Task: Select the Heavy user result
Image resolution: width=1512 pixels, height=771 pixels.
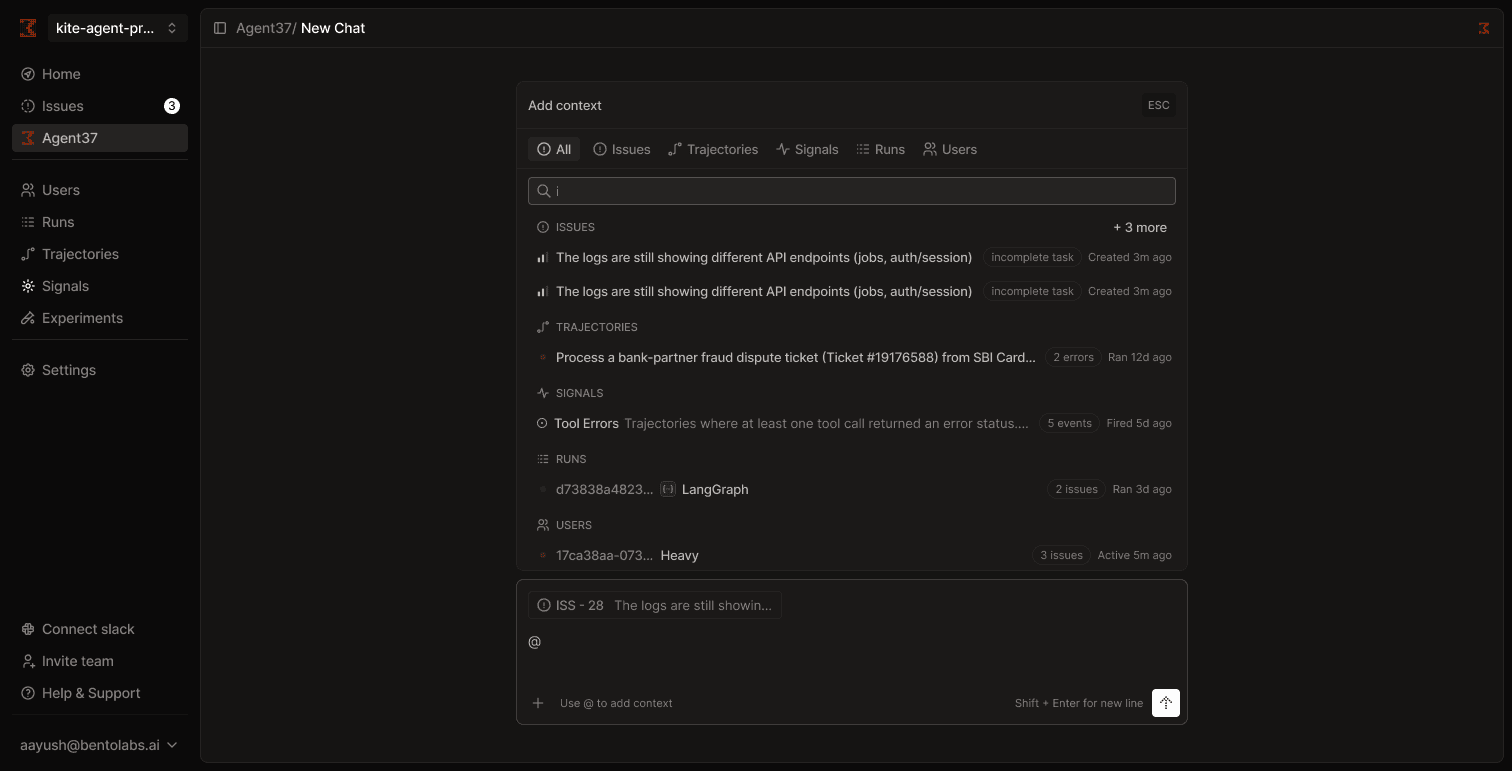Action: [x=852, y=555]
